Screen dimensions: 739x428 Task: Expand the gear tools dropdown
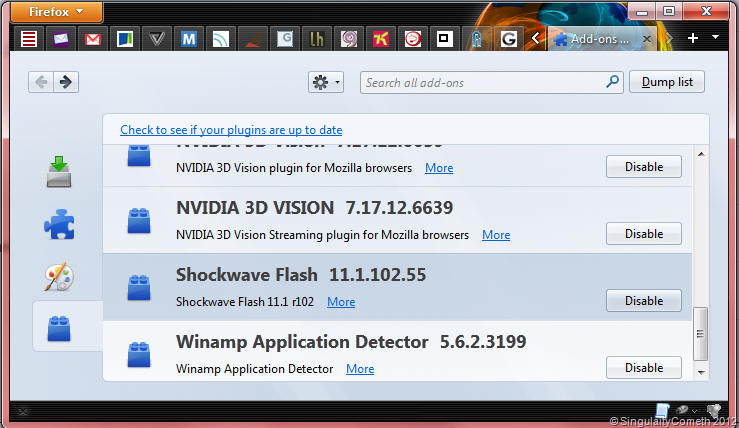click(x=326, y=82)
